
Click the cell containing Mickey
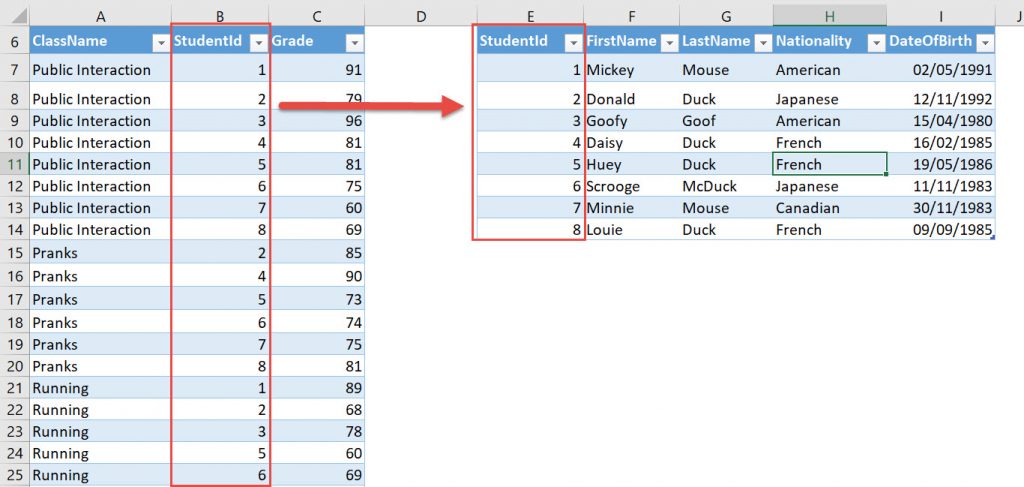coord(630,70)
